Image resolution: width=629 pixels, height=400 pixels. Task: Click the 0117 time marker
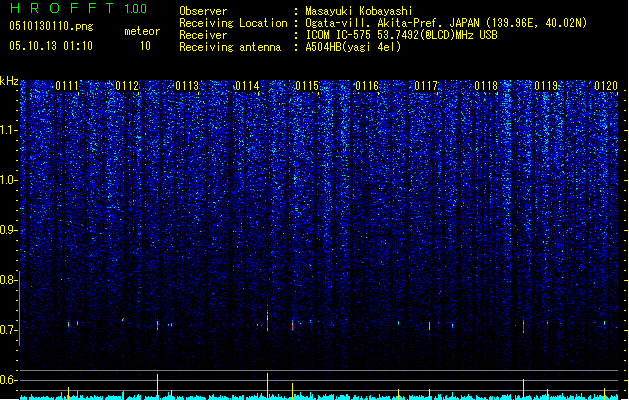(x=426, y=86)
